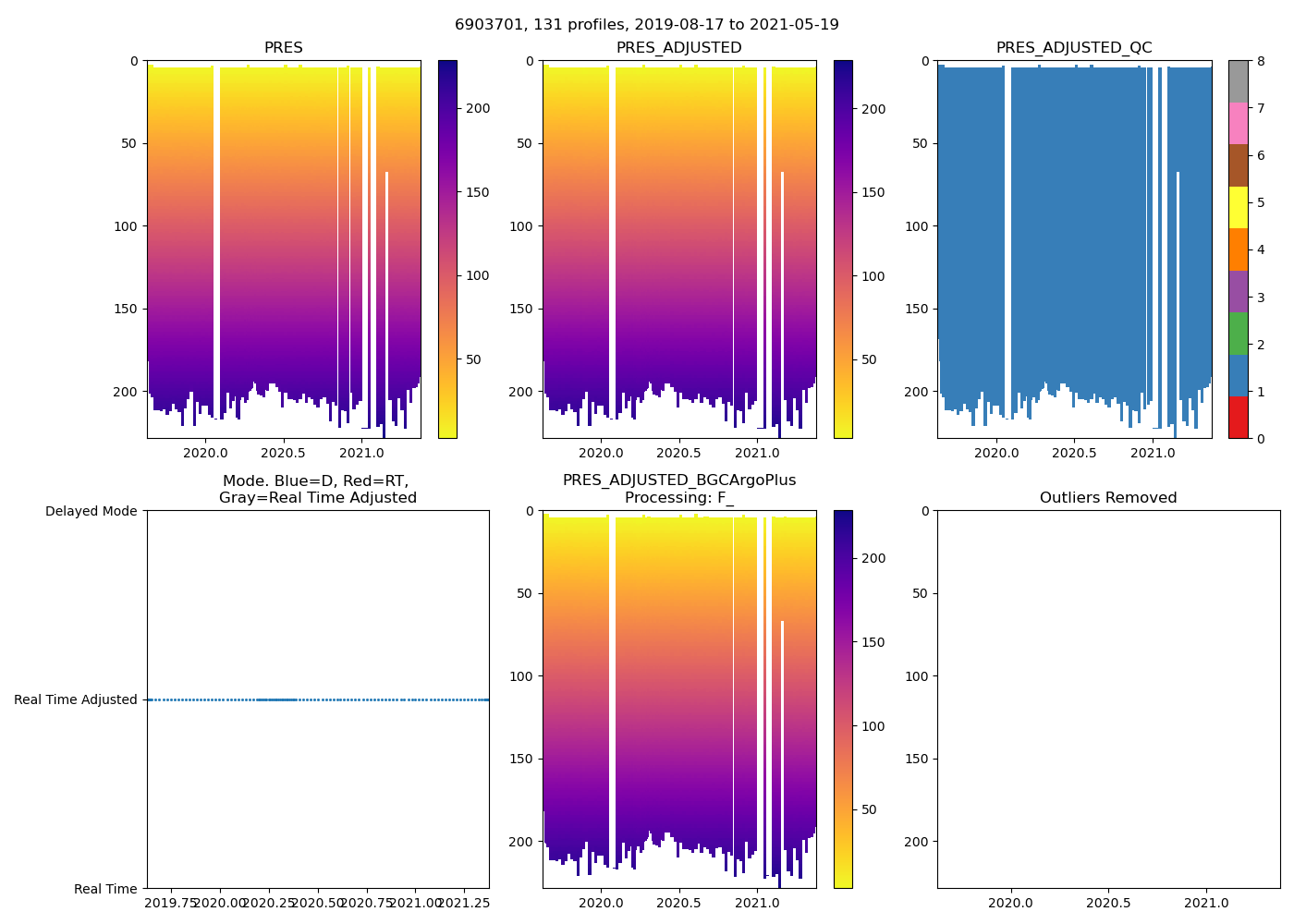1294x924 pixels.
Task: Click the PRES_ADJUSTED plot title
Action: [x=678, y=48]
